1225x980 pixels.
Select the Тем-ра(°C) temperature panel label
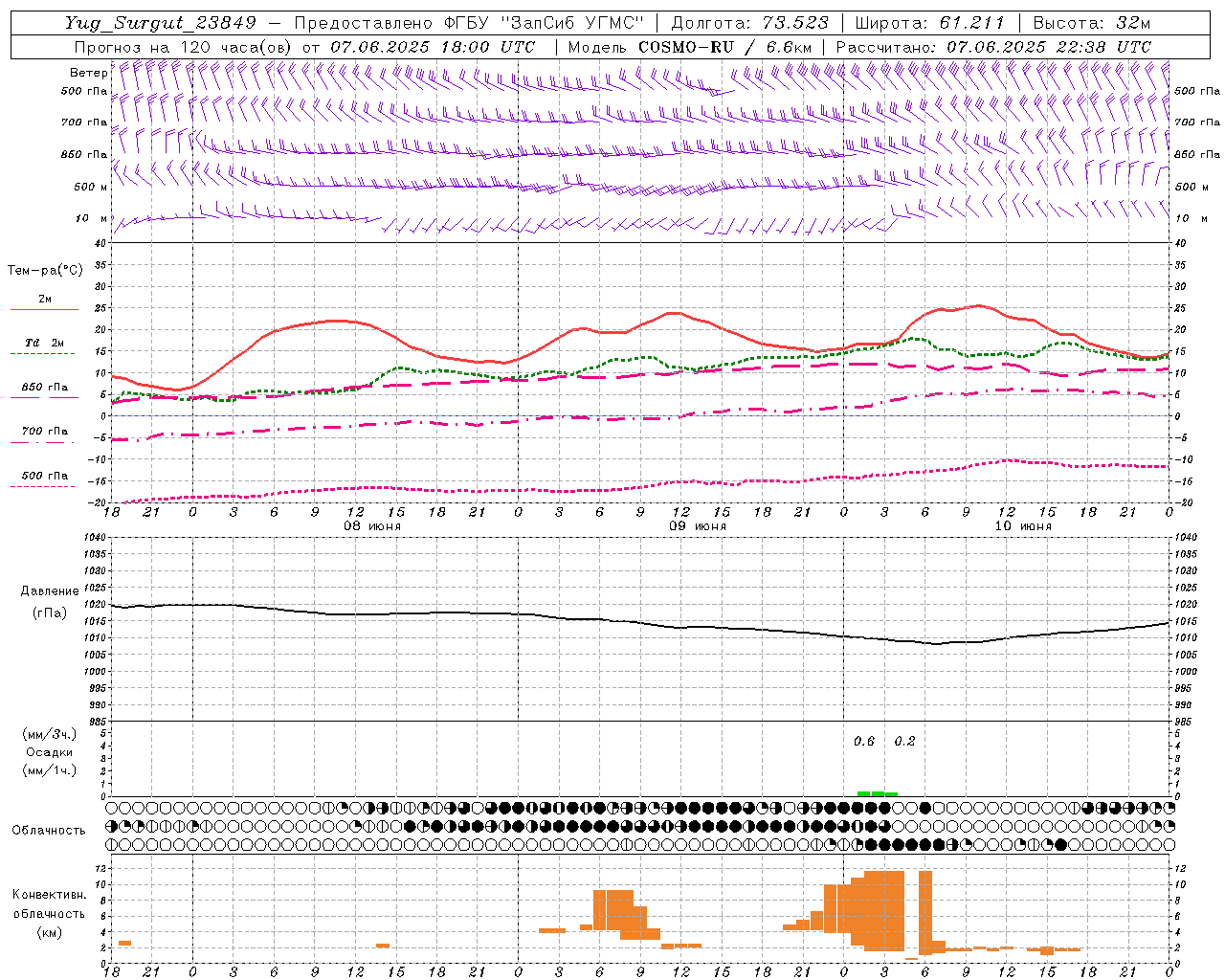coord(45,271)
